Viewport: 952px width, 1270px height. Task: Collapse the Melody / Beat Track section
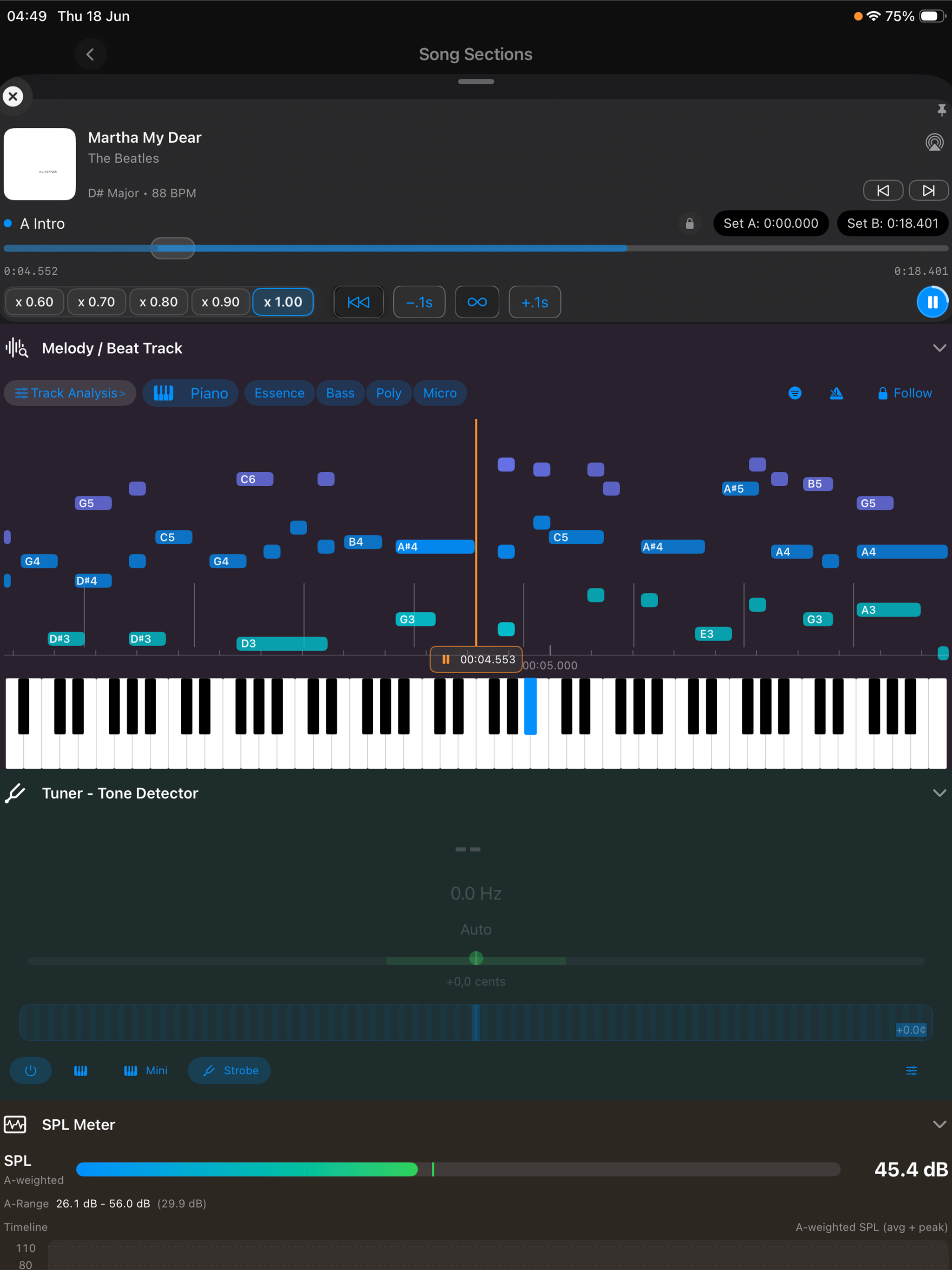tap(939, 348)
